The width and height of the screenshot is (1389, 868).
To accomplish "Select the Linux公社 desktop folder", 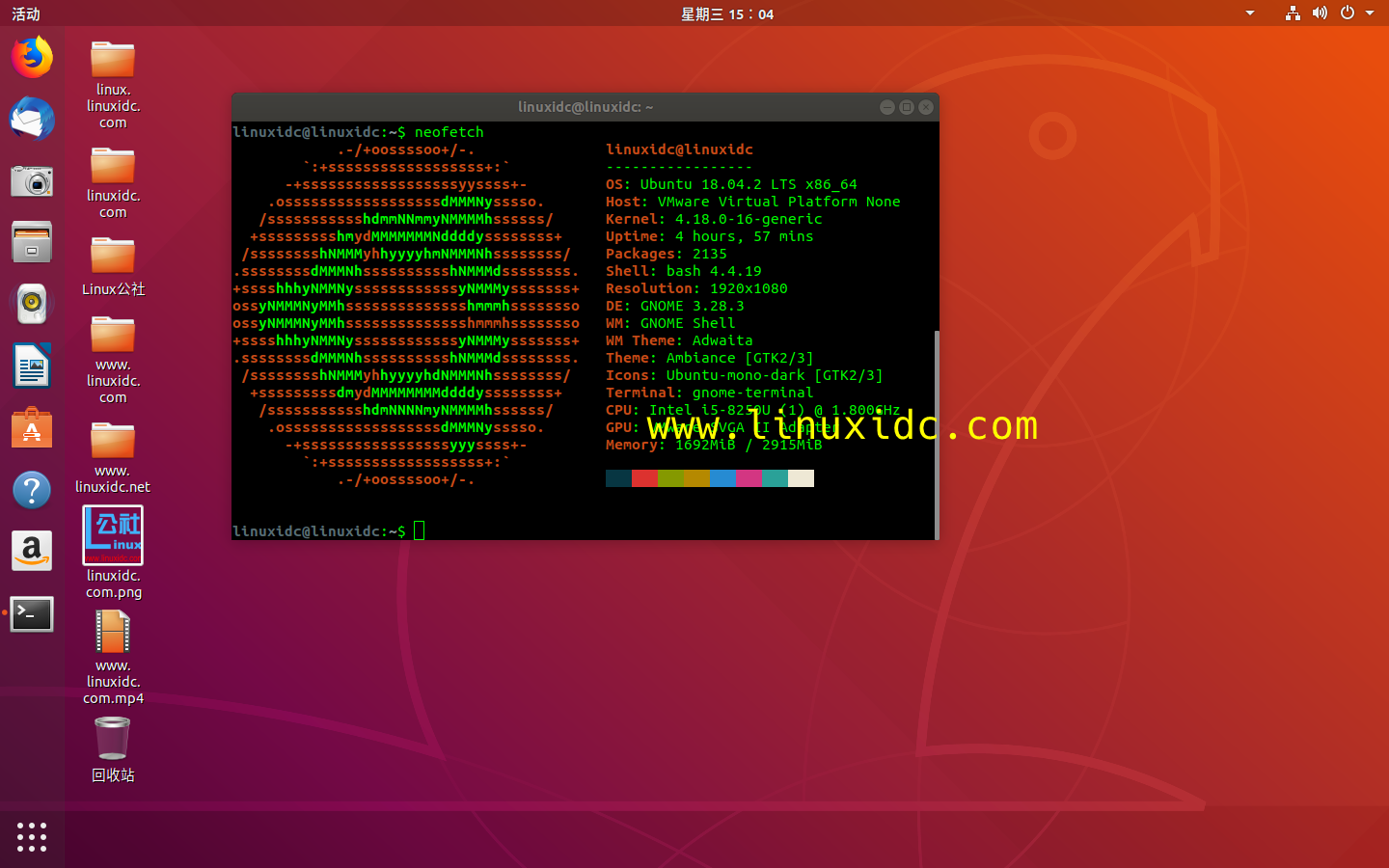I will [113, 265].
